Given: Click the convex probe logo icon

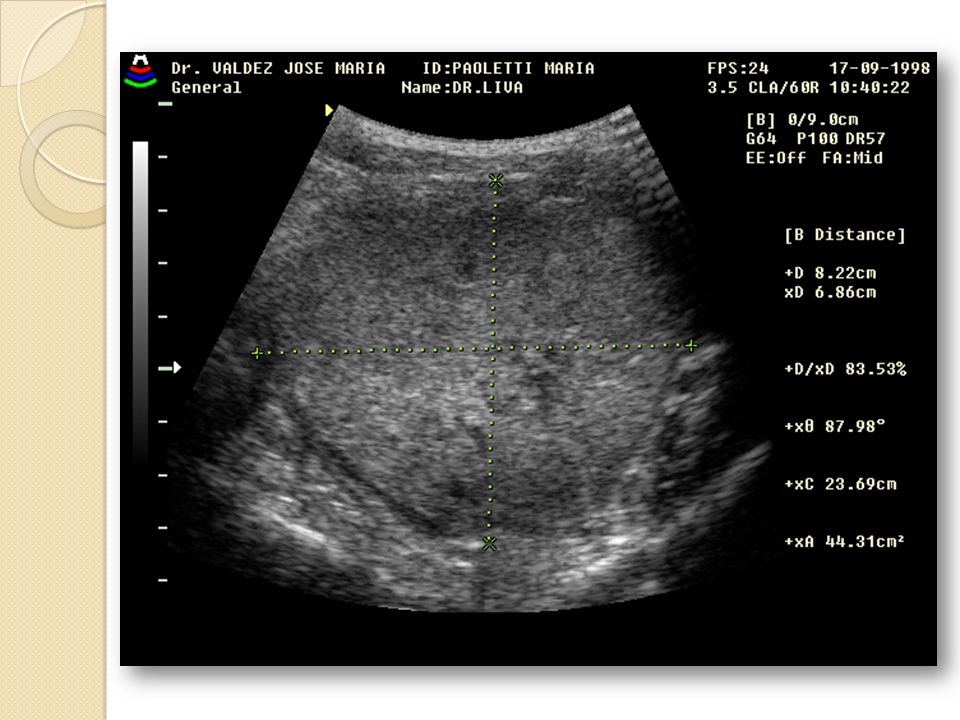Looking at the screenshot, I should pyautogui.click(x=140, y=72).
